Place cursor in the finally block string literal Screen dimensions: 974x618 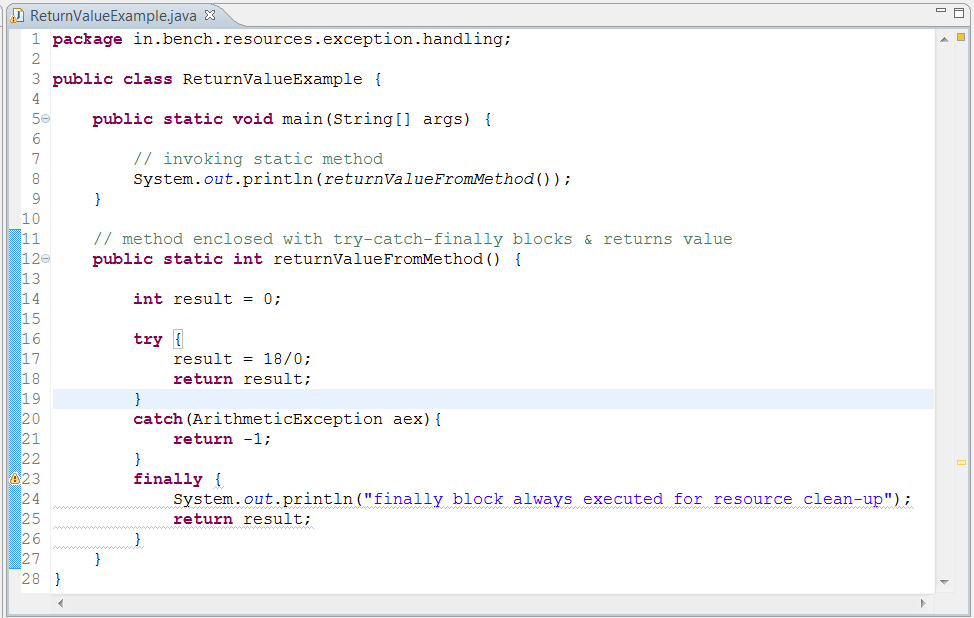click(x=620, y=498)
